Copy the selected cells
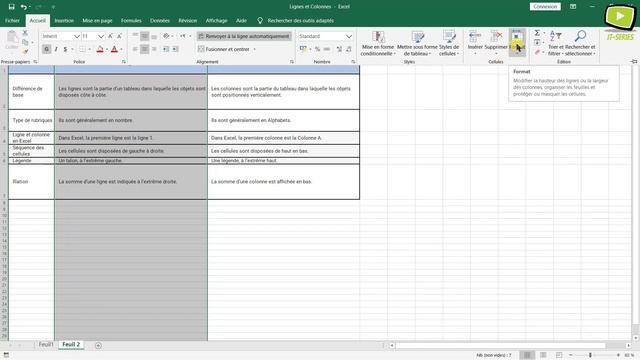Screen dimensions: 640x360 pos(25,42)
